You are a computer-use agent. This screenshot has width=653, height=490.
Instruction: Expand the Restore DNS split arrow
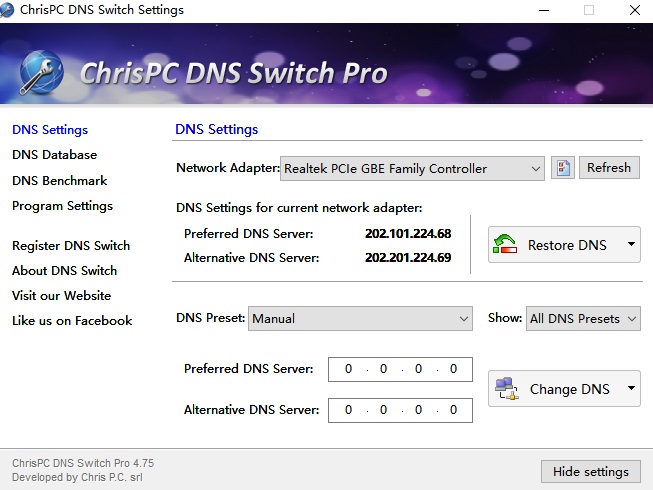(631, 244)
